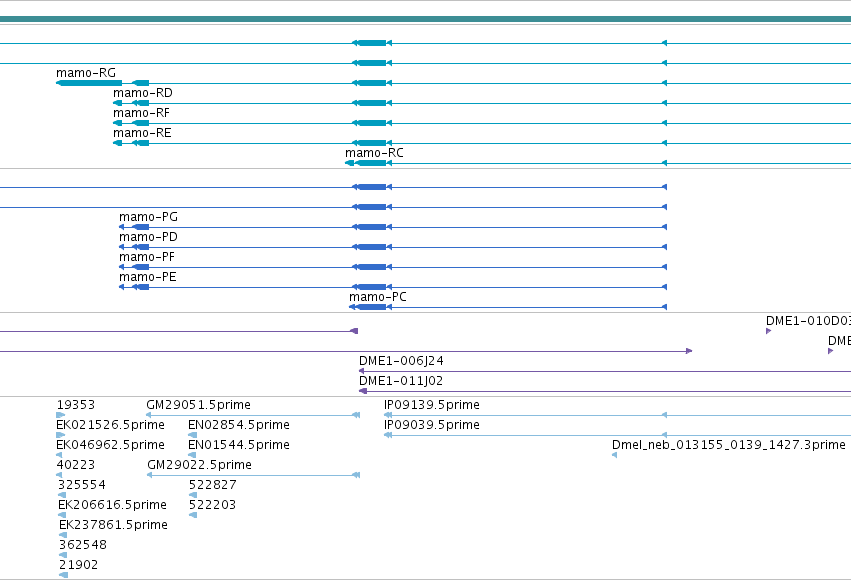
Task: Click the mamo-PC coding exon glyph
Action: (371, 307)
